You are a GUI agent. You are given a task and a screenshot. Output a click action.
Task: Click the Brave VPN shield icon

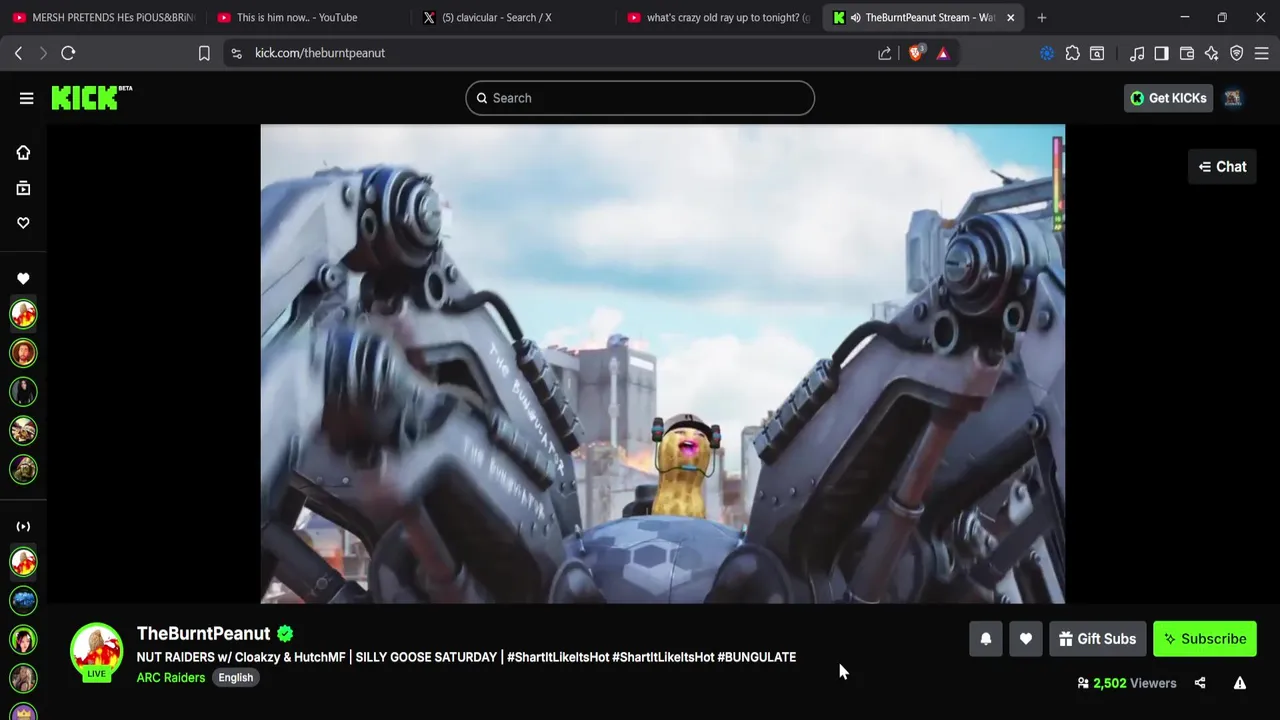(1237, 53)
